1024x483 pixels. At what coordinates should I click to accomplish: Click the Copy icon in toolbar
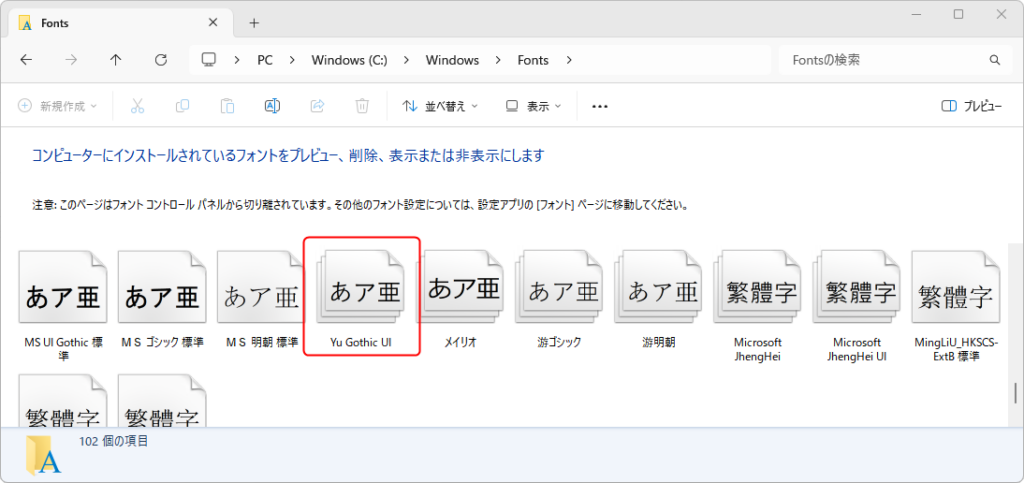point(182,106)
